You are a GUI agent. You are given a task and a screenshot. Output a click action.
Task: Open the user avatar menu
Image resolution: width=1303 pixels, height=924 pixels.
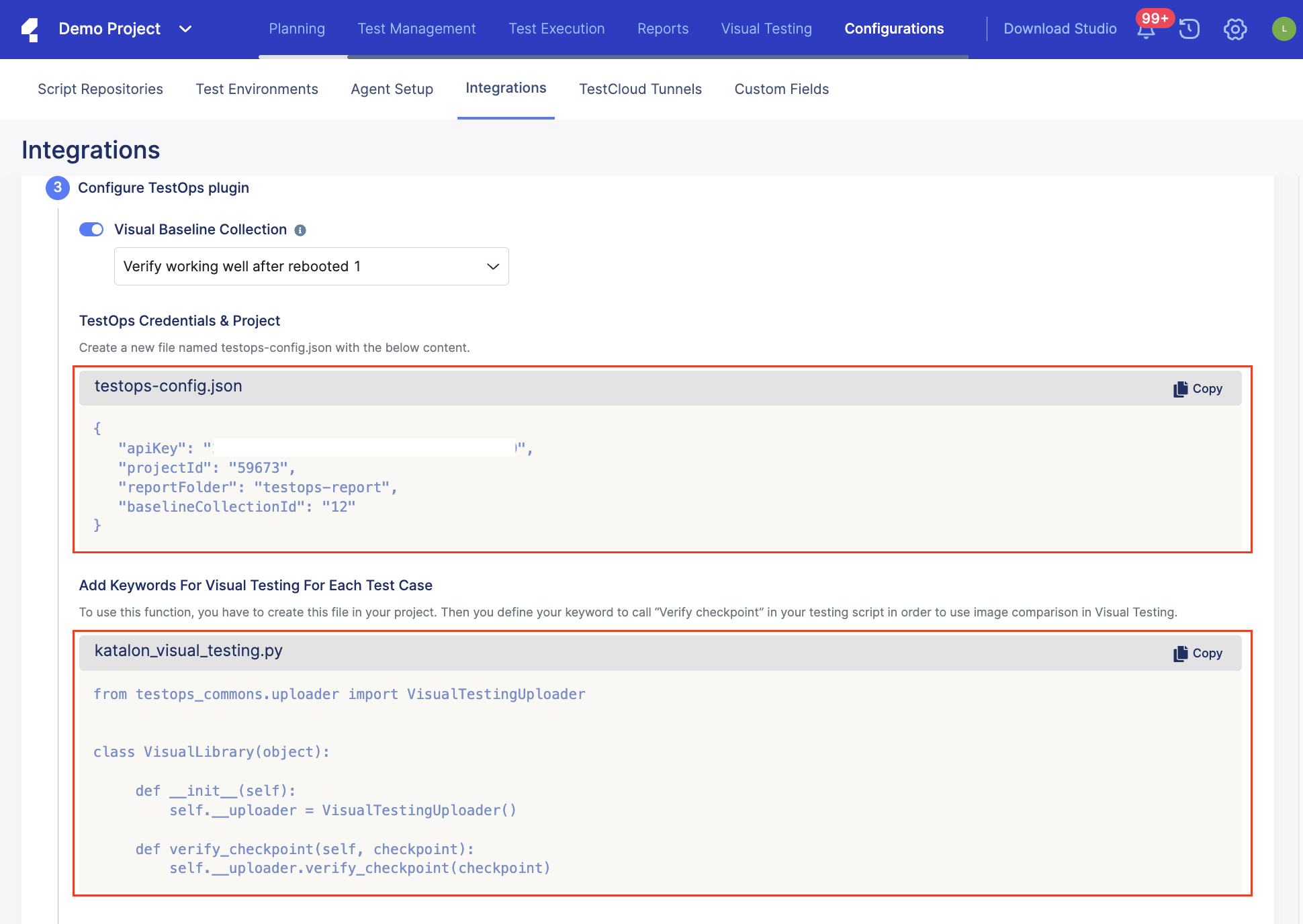click(1284, 29)
